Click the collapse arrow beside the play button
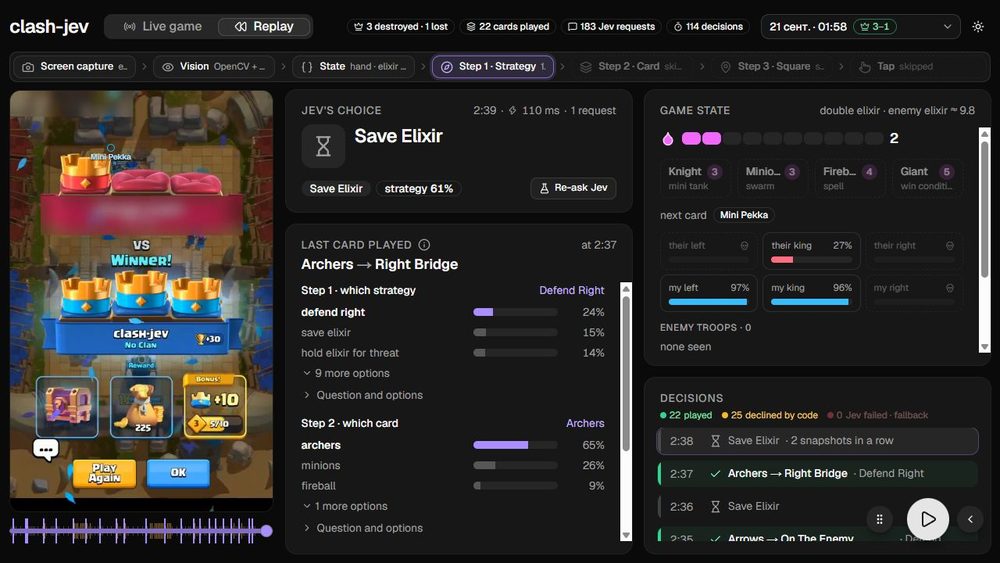This screenshot has height=563, width=1000. tap(970, 519)
